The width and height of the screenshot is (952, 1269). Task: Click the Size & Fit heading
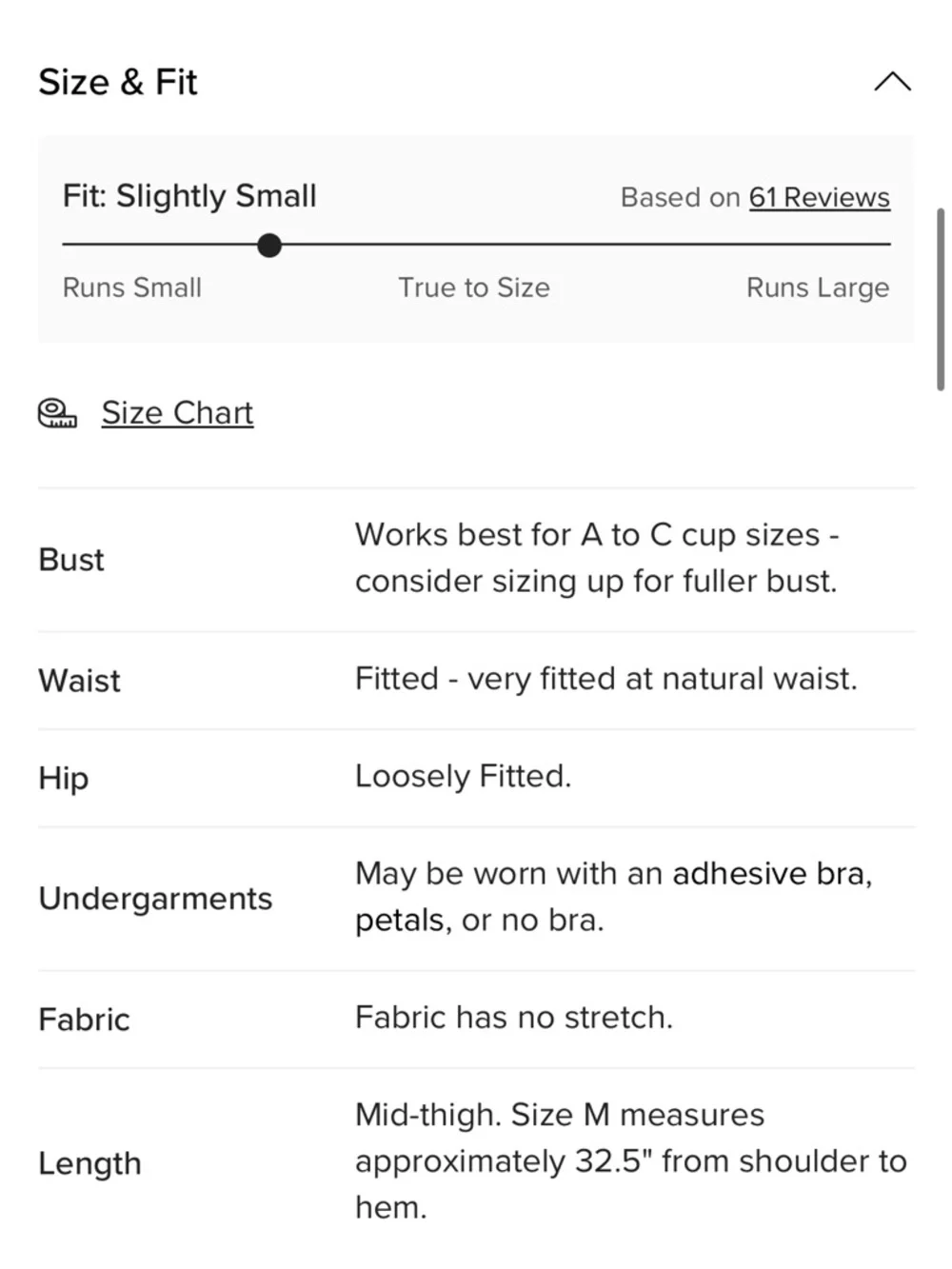click(118, 83)
